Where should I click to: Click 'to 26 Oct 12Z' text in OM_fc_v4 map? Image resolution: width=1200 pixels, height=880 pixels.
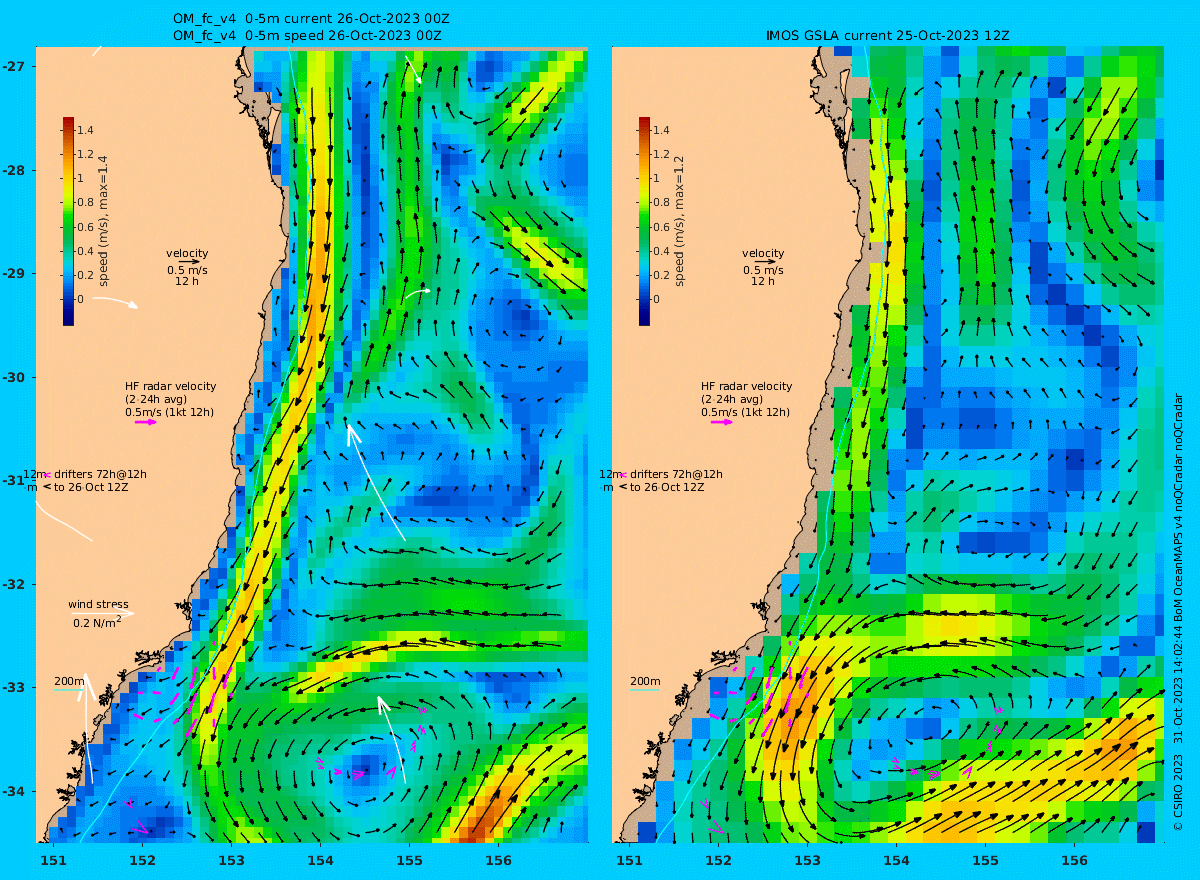click(92, 487)
